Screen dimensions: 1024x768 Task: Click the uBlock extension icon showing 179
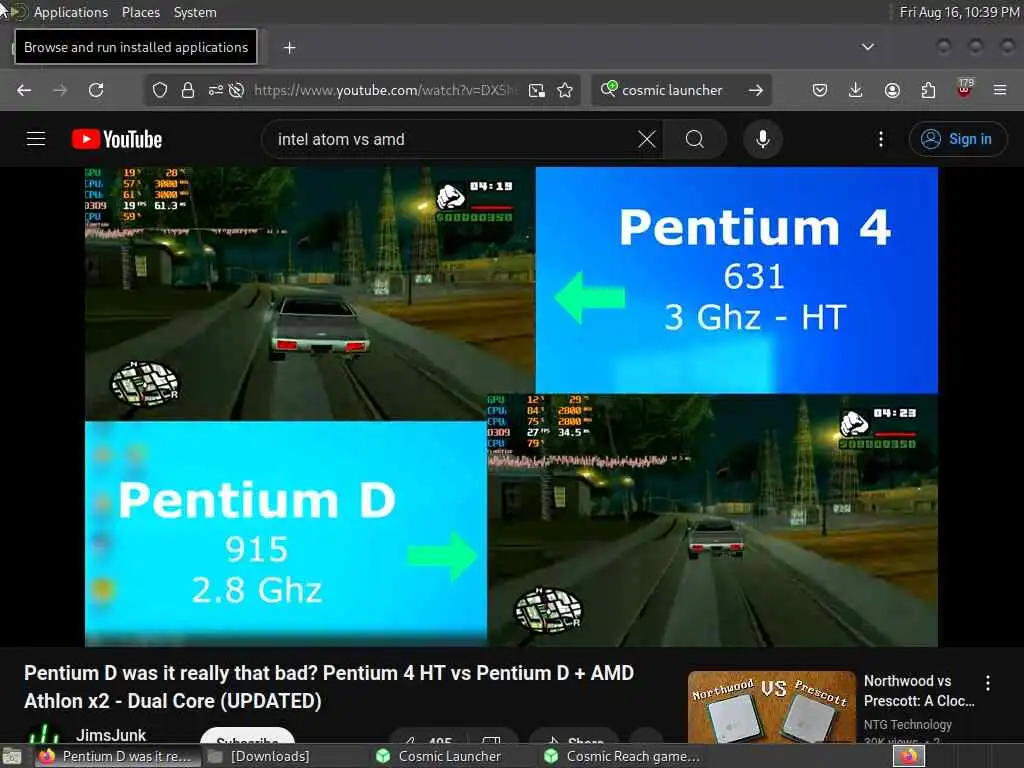965,88
